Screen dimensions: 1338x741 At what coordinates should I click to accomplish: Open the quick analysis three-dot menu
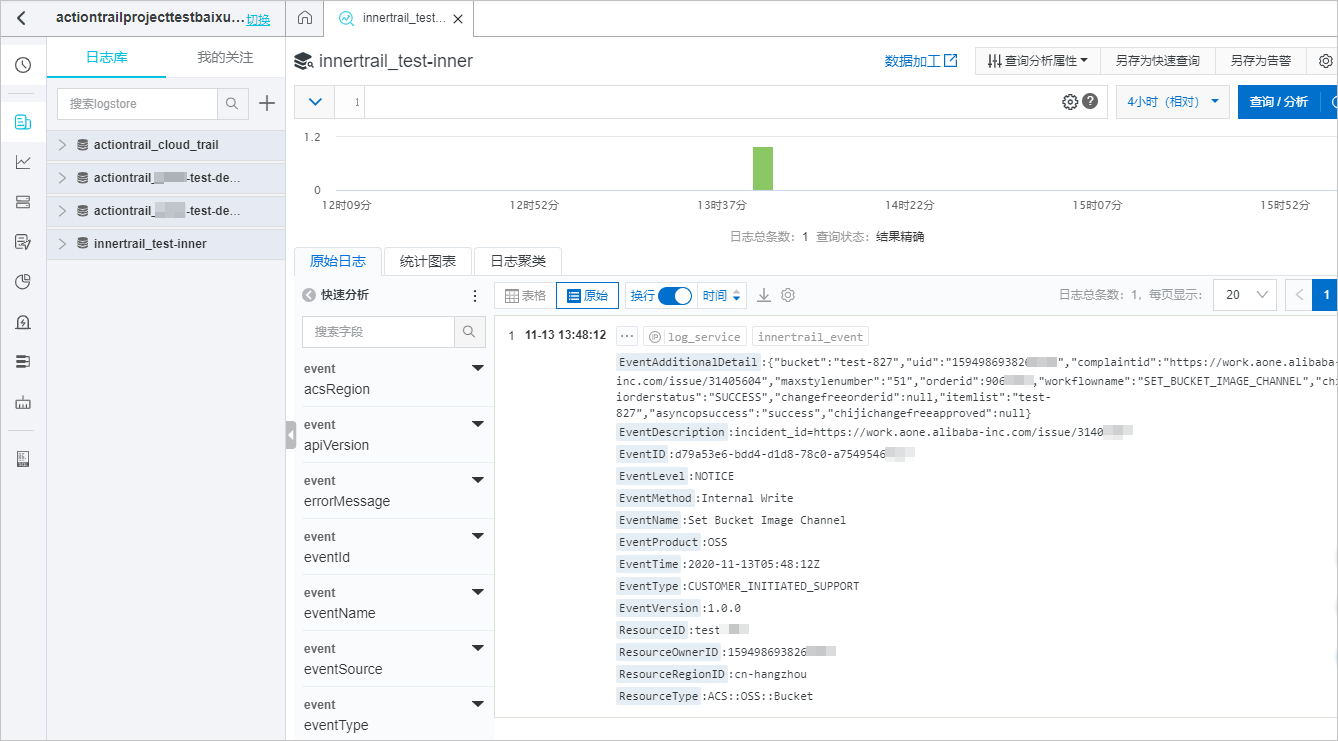[x=475, y=295]
